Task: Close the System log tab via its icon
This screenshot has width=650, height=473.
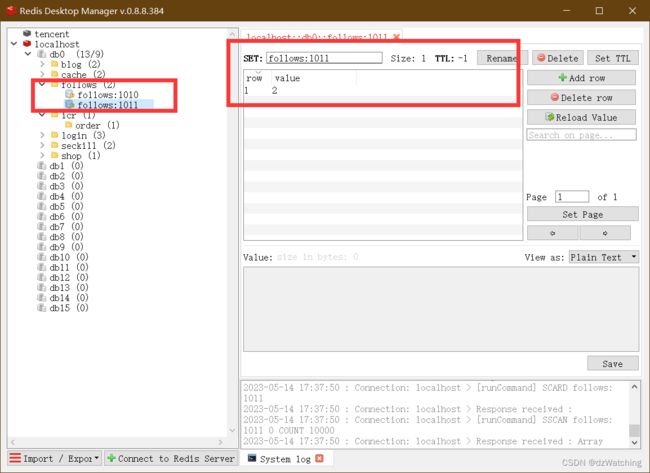Action: click(x=320, y=459)
